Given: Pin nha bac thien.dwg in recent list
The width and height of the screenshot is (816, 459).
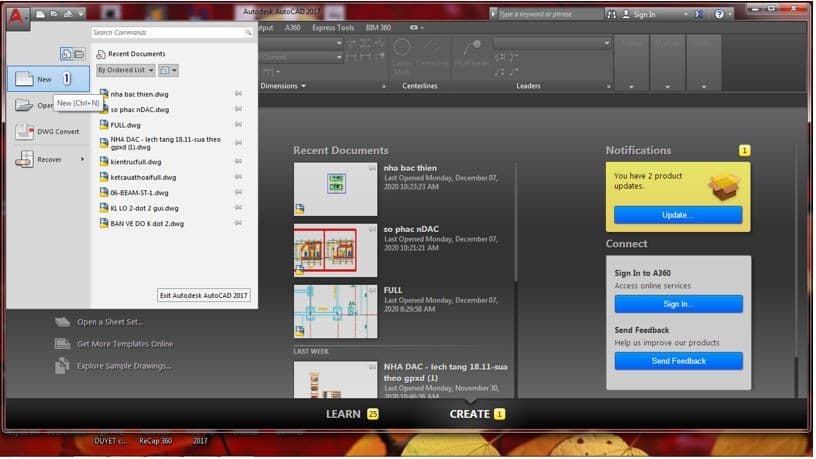Looking at the screenshot, I should [238, 94].
